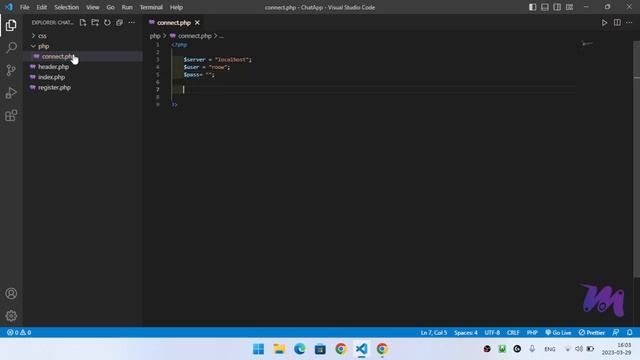Open register.php in the file tree
This screenshot has width=640, height=360.
pyautogui.click(x=83, y=87)
